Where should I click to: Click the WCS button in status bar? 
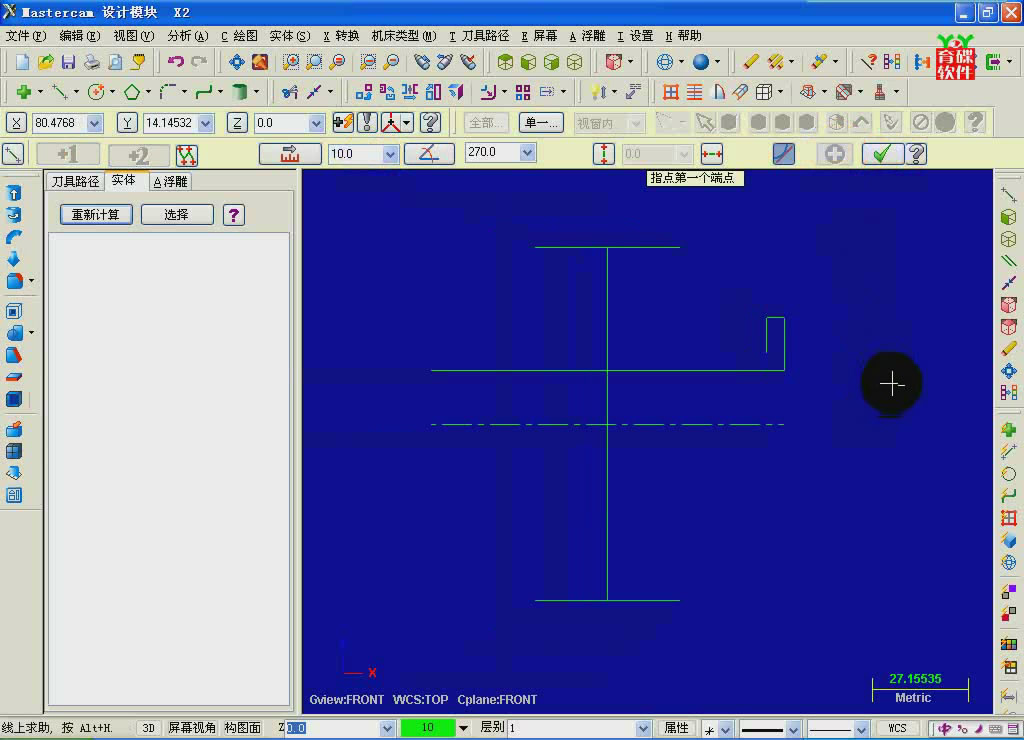click(897, 728)
